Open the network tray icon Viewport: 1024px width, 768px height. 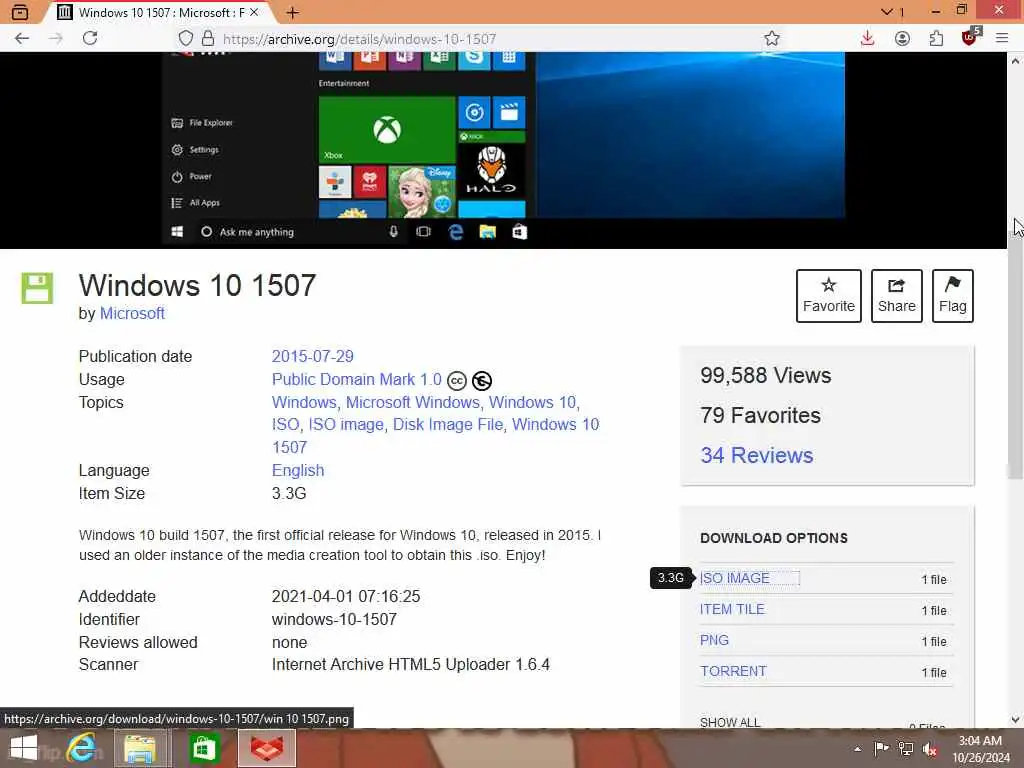click(x=906, y=748)
